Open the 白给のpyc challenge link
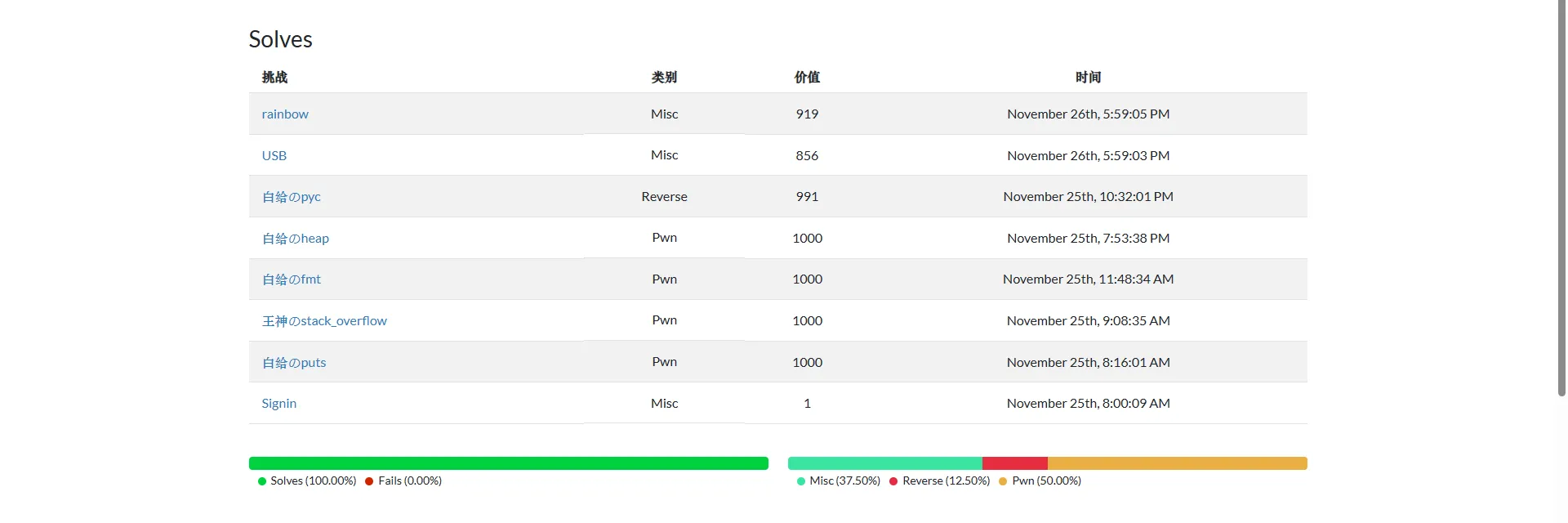The height and width of the screenshot is (523, 1568). pos(292,197)
